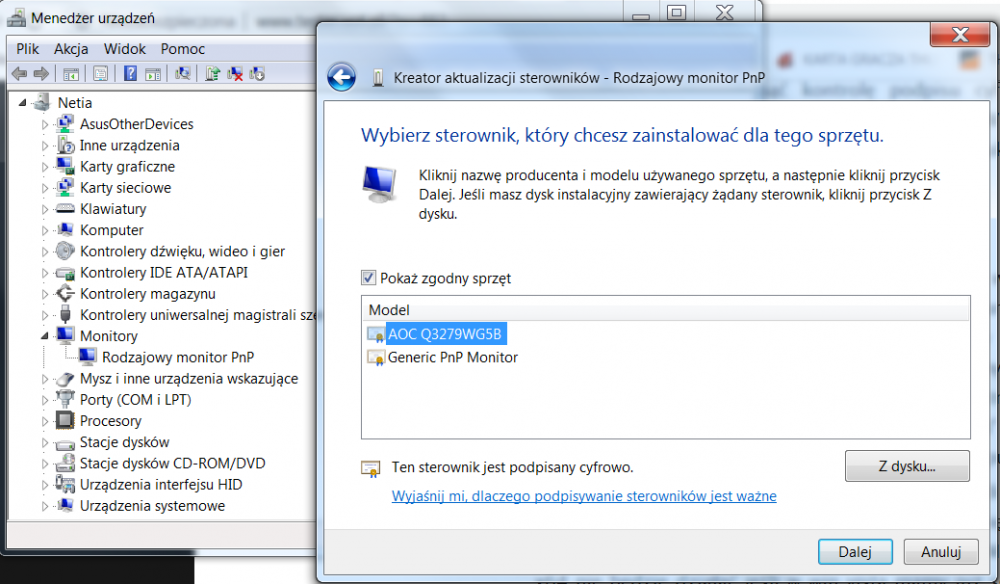
Task: Select Generic PnP Monitor in the model list
Action: [452, 357]
